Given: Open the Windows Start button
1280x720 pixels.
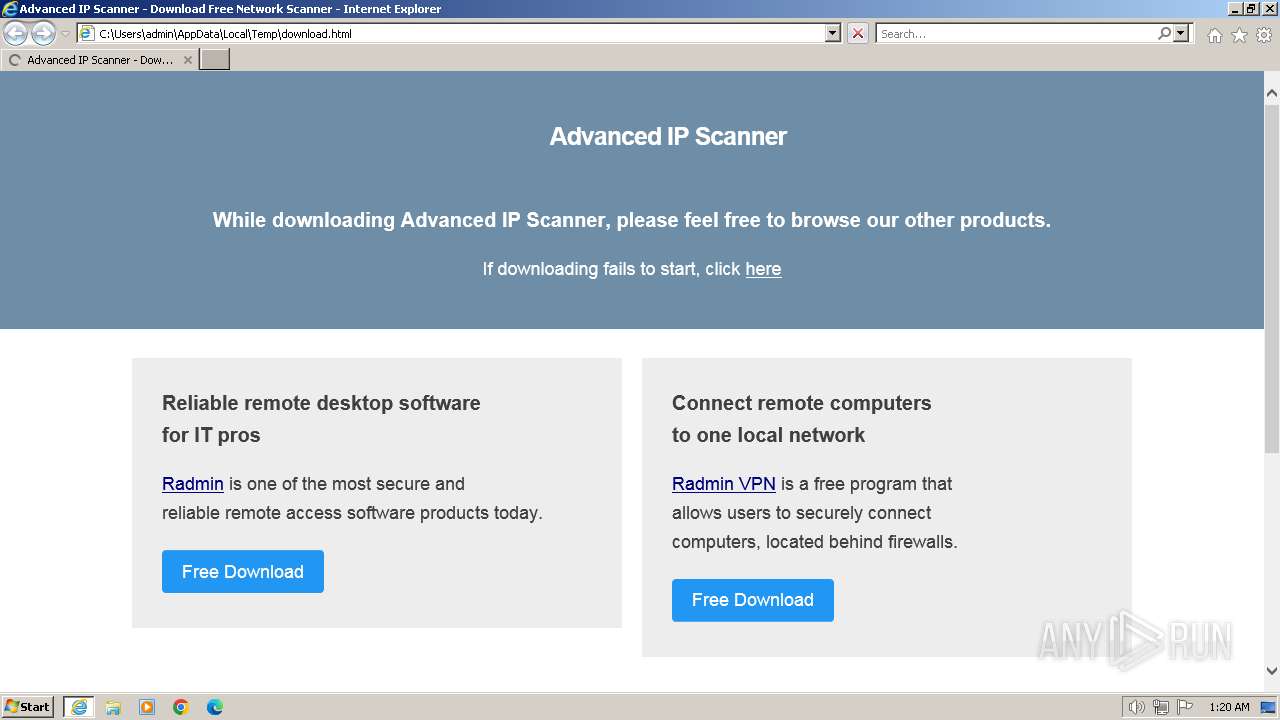Looking at the screenshot, I should click(28, 706).
